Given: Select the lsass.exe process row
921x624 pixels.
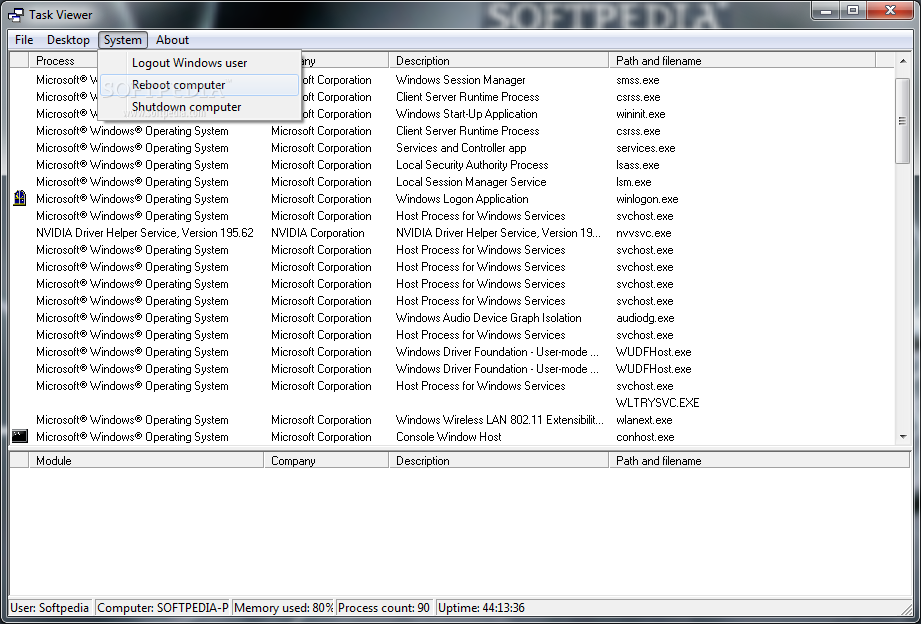Looking at the screenshot, I should (451, 165).
